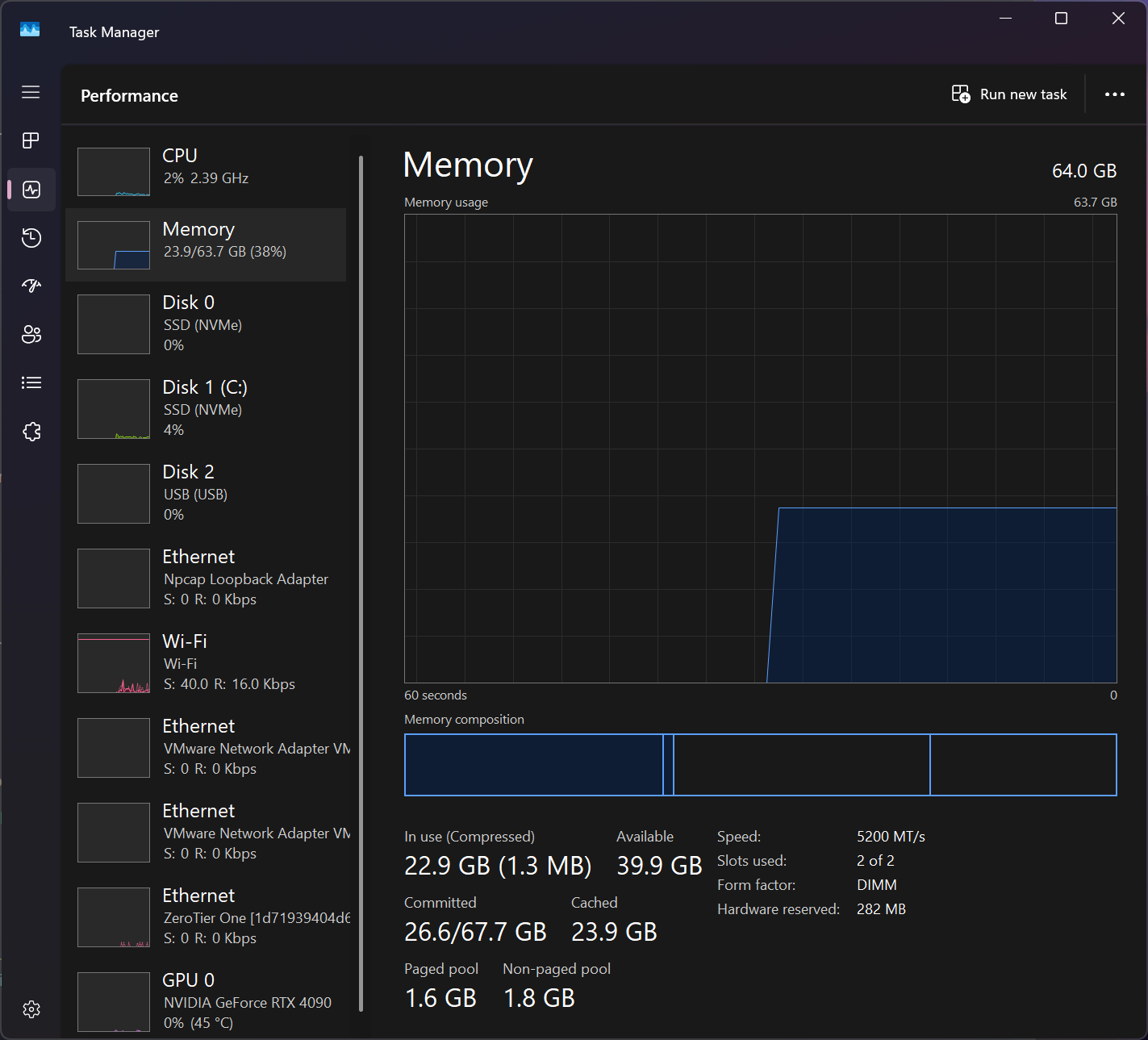The width and height of the screenshot is (1148, 1040).
Task: Click the Disk 1 mini graph thumbnail
Action: (114, 409)
